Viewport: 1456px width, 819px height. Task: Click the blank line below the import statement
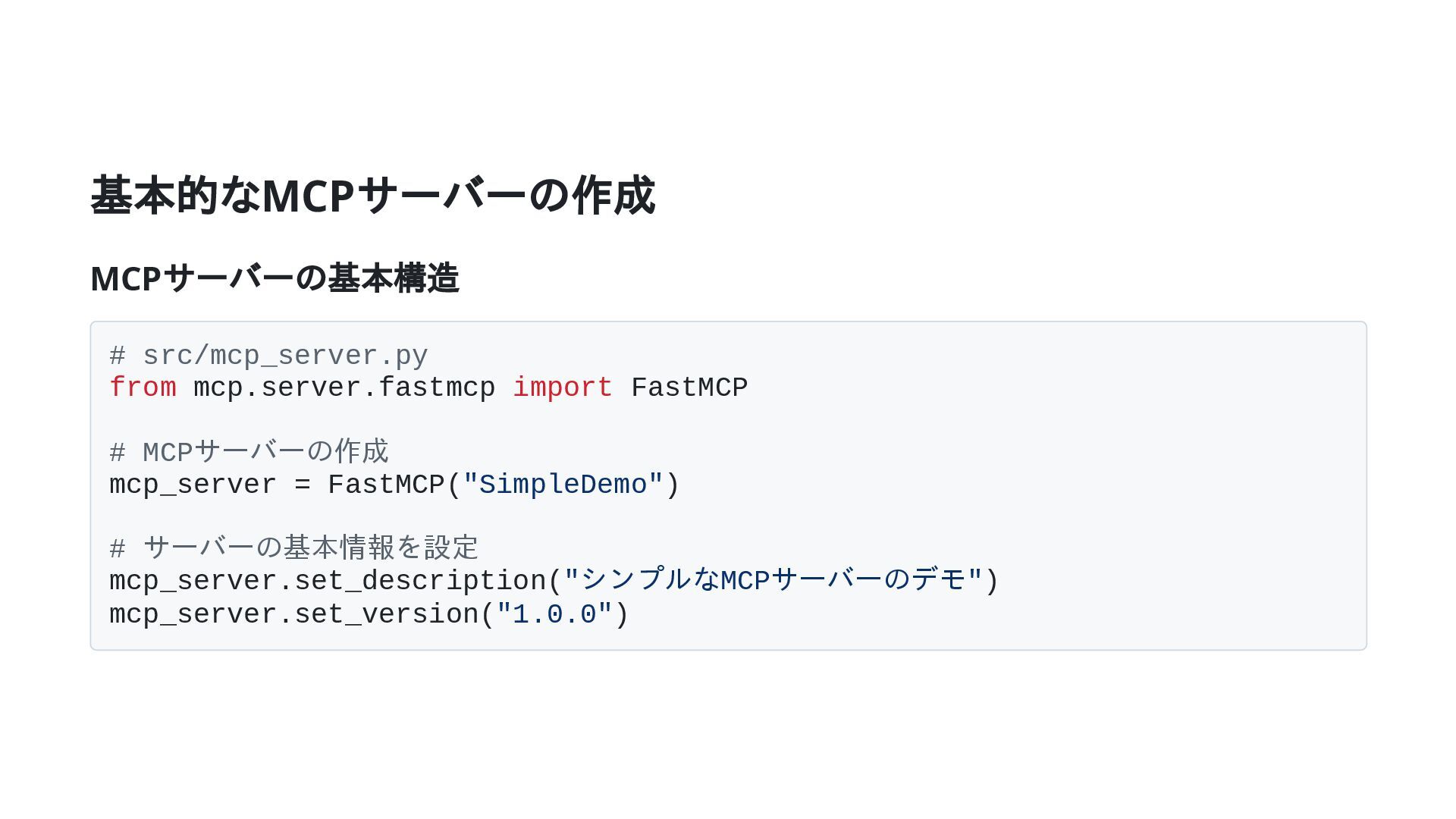click(x=455, y=420)
